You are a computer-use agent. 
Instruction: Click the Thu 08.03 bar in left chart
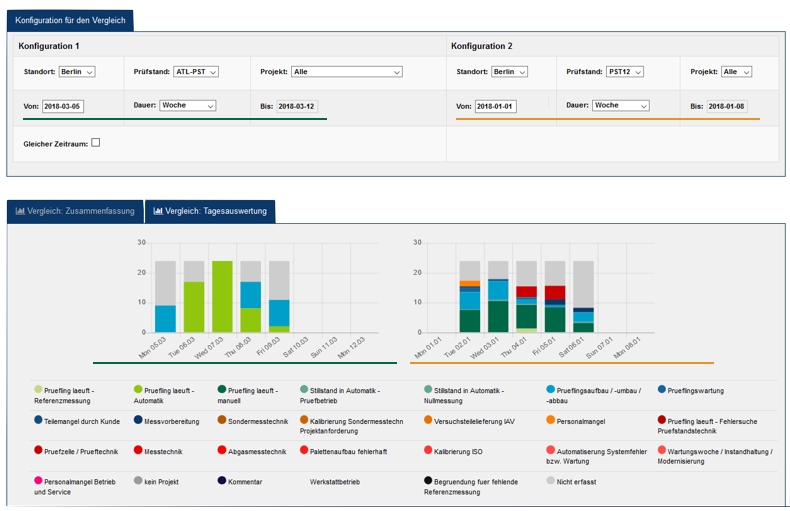click(x=250, y=296)
